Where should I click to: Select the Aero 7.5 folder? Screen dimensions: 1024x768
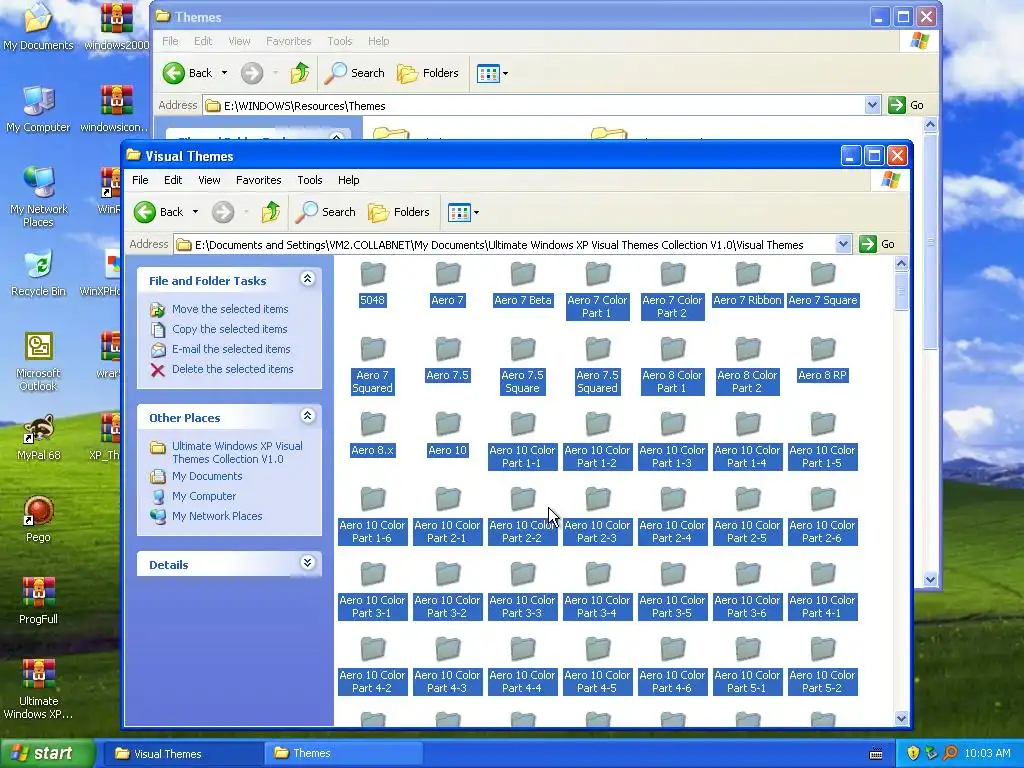point(447,359)
